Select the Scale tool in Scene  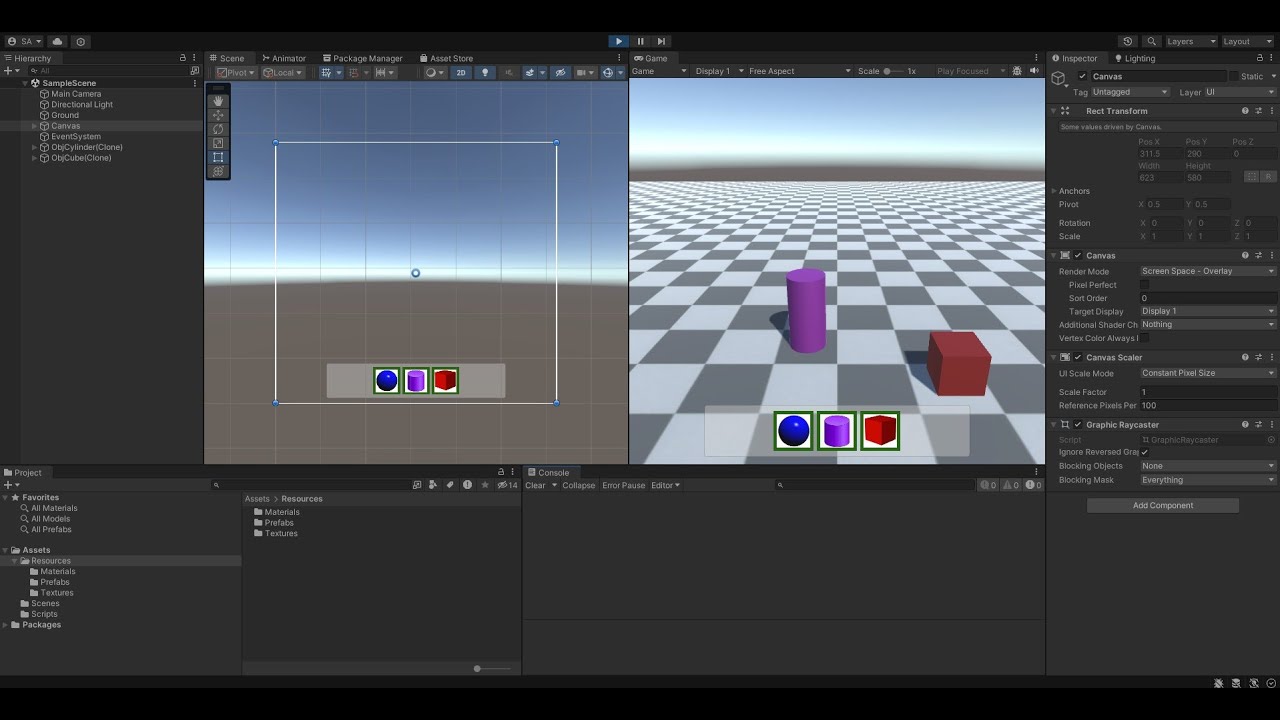tap(218, 143)
